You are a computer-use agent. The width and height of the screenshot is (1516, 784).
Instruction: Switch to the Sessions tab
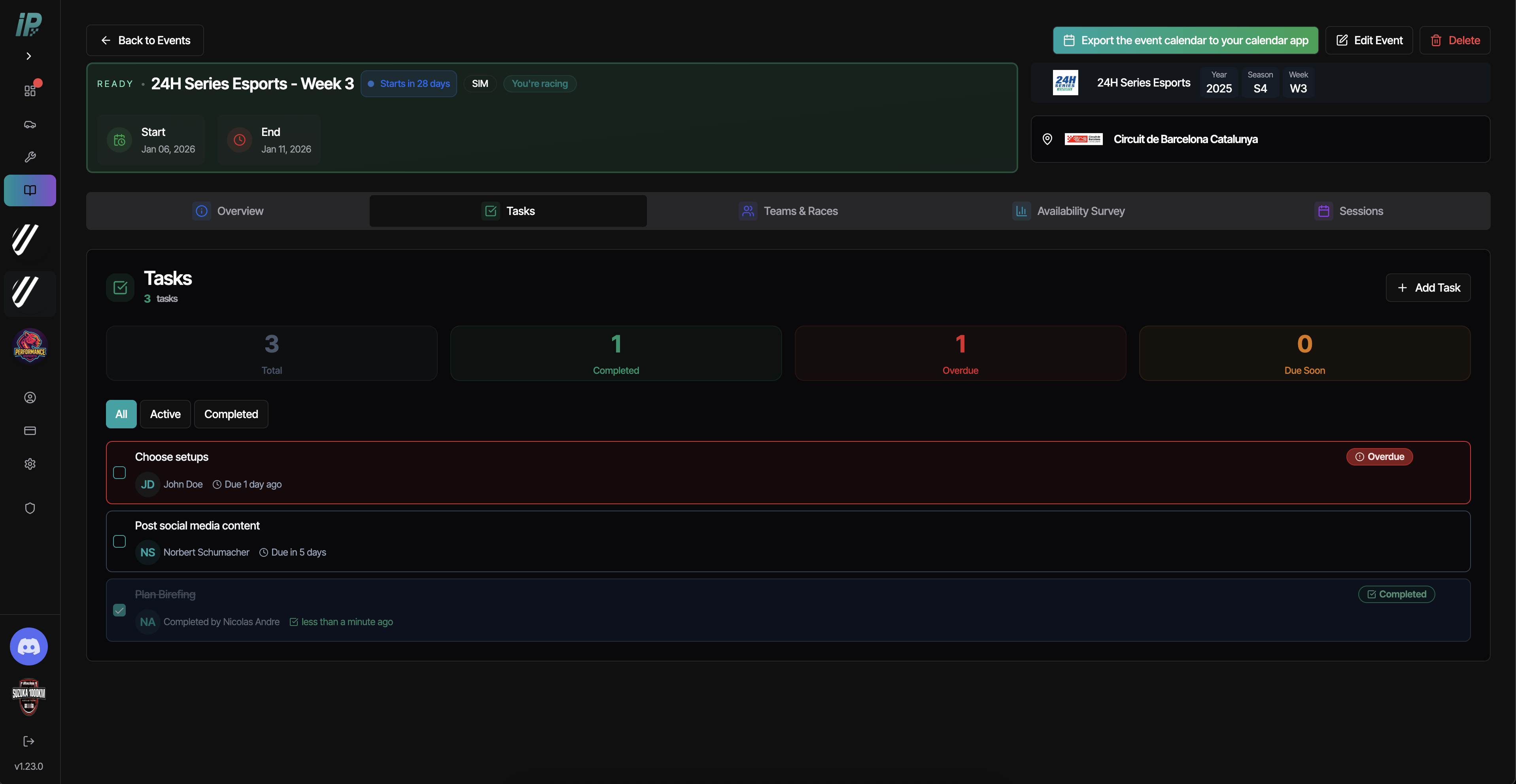pyautogui.click(x=1349, y=211)
